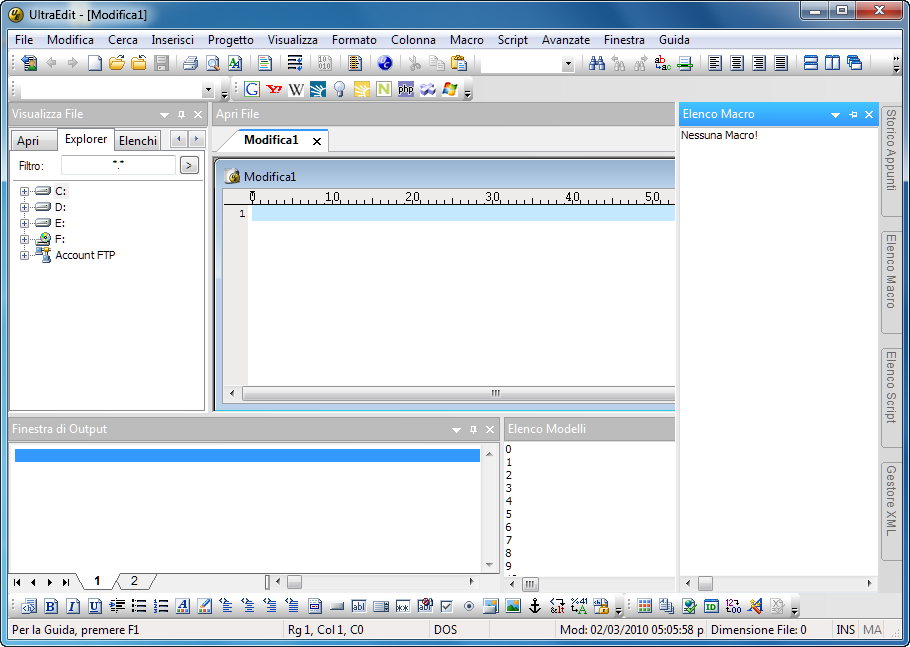
Task: Click the justify text alignment icon
Action: pyautogui.click(x=781, y=63)
